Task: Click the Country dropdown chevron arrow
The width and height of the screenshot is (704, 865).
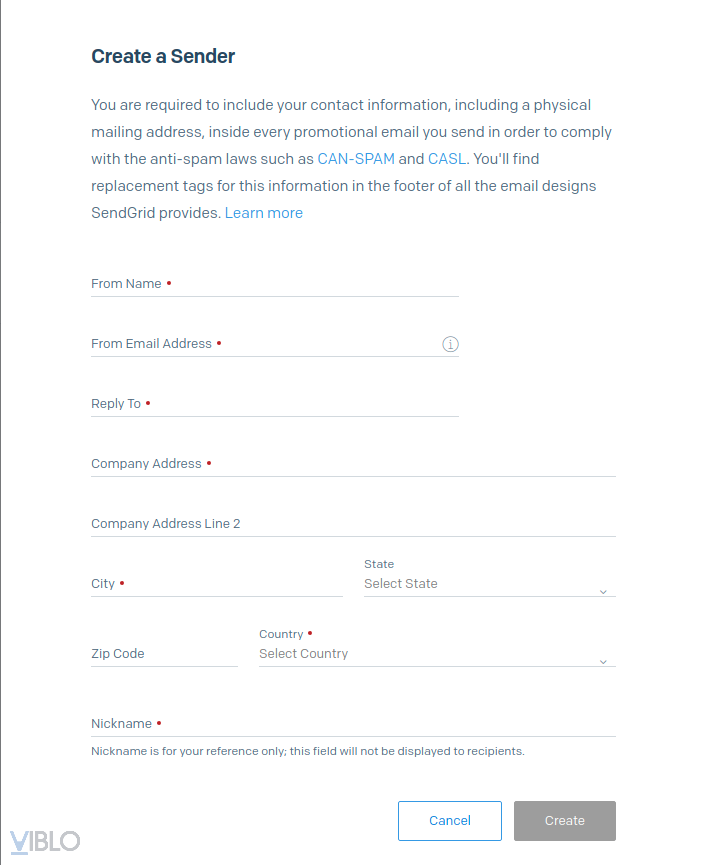Action: click(603, 662)
